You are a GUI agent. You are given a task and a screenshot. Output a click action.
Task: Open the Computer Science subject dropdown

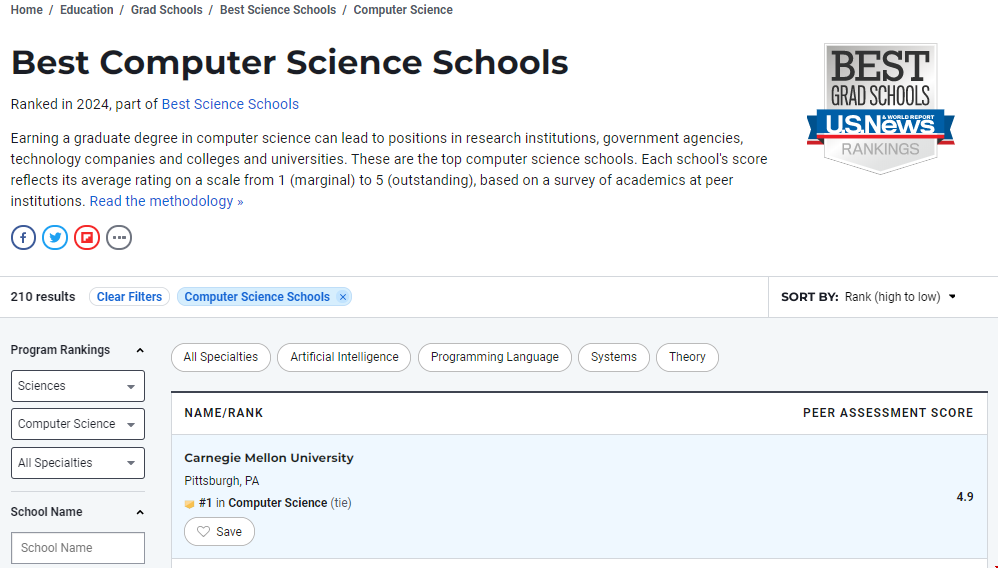pyautogui.click(x=78, y=424)
